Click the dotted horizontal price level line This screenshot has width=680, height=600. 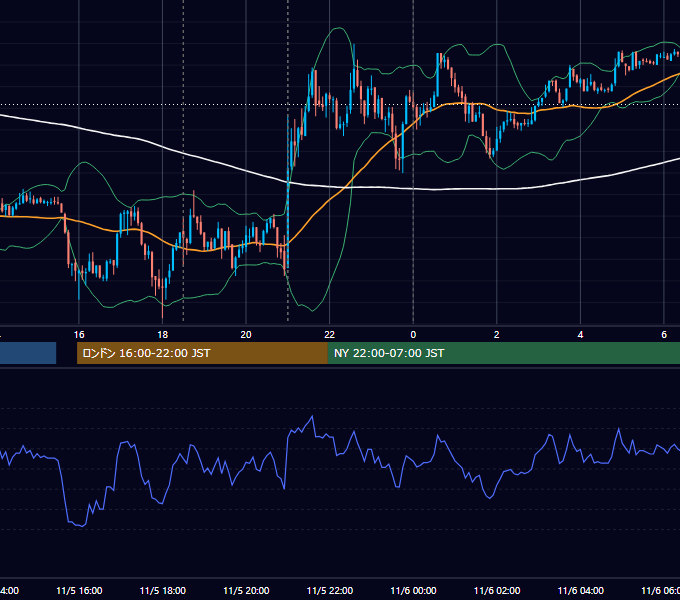click(340, 104)
